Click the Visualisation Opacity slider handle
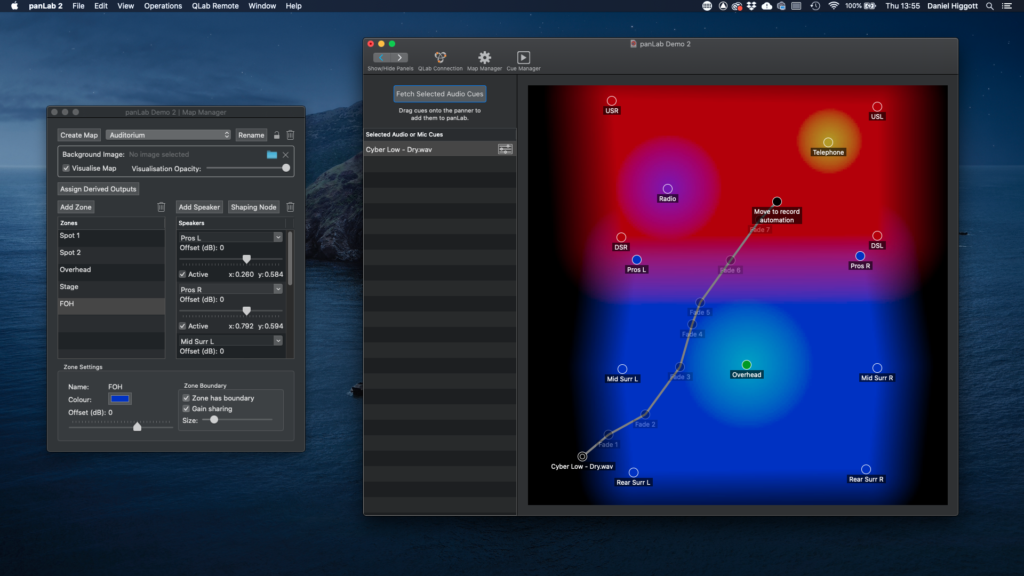The width and height of the screenshot is (1024, 576). point(286,168)
